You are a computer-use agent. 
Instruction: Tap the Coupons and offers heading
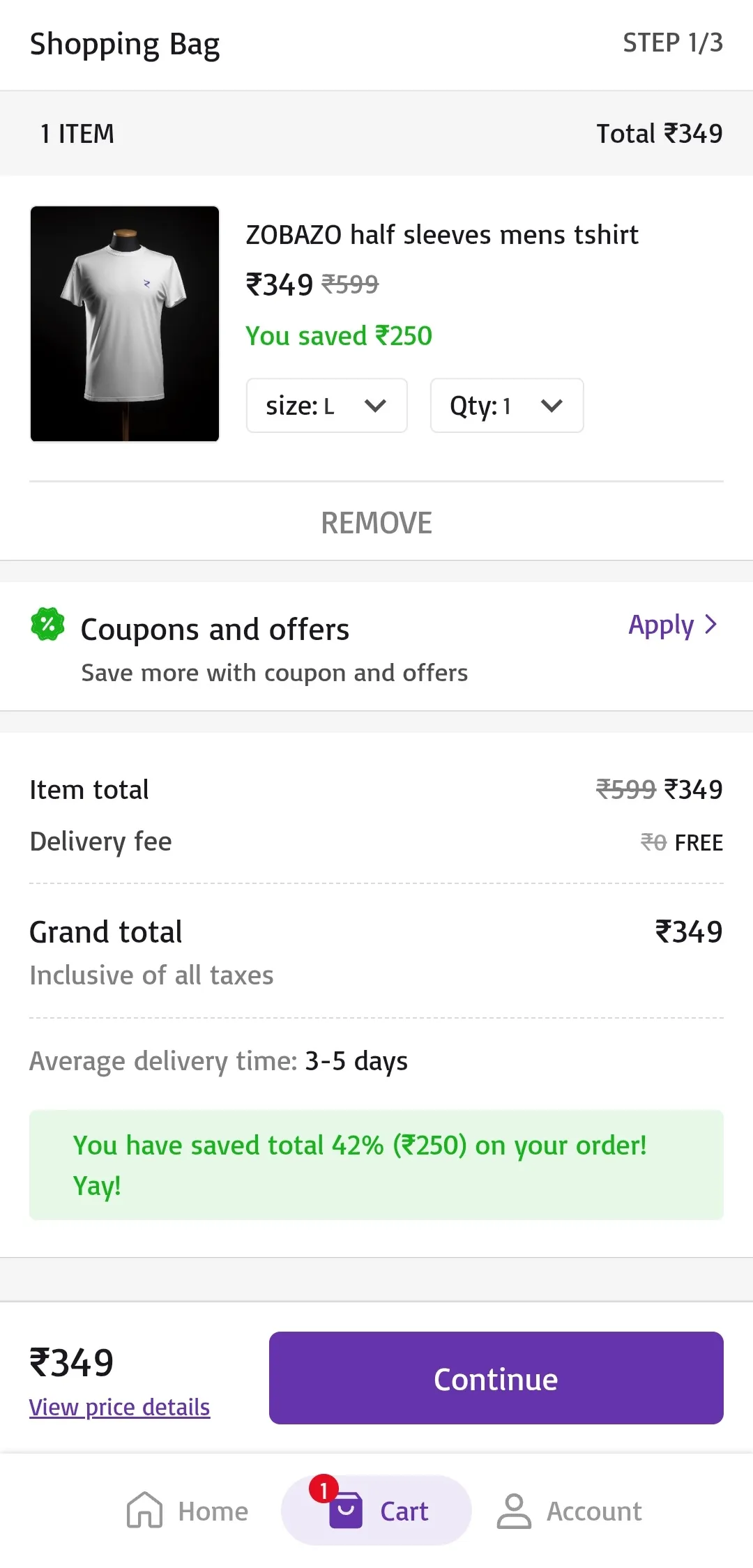215,630
